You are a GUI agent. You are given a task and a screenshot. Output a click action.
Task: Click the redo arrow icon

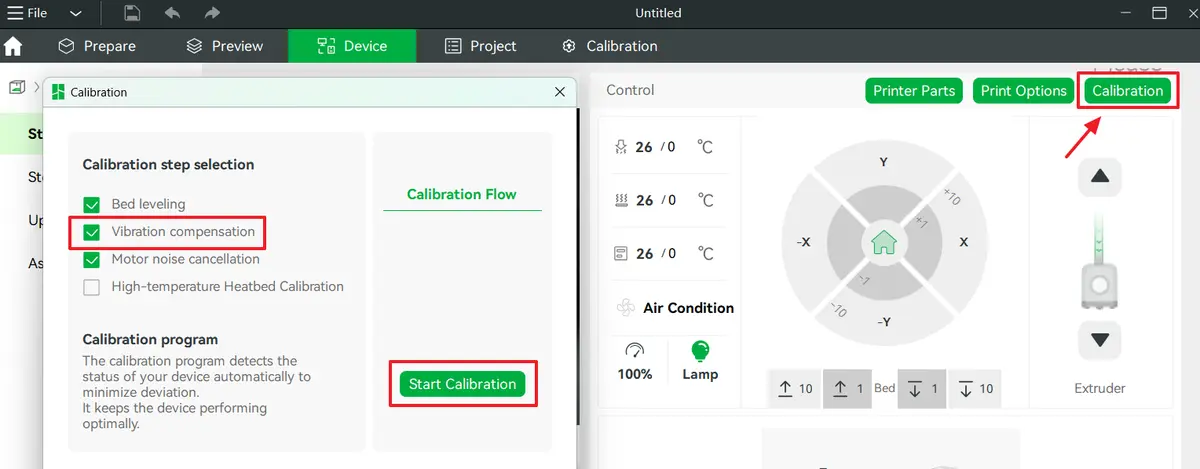211,13
